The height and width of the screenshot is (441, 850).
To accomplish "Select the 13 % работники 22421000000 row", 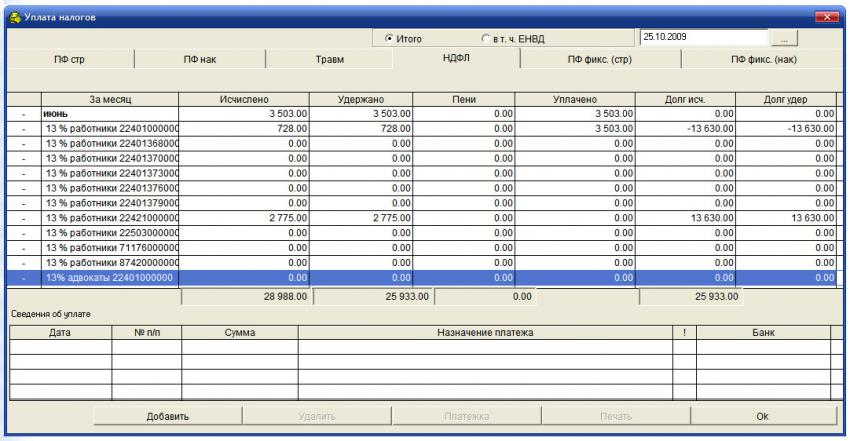I will coord(108,218).
